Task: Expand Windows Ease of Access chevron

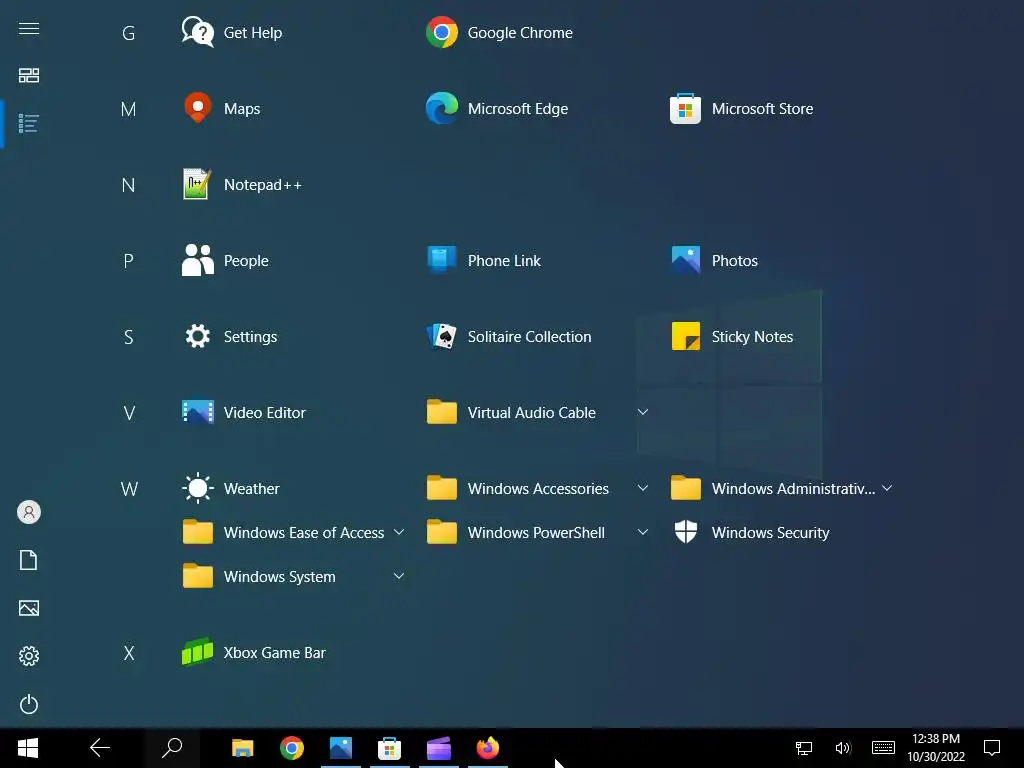Action: point(398,532)
